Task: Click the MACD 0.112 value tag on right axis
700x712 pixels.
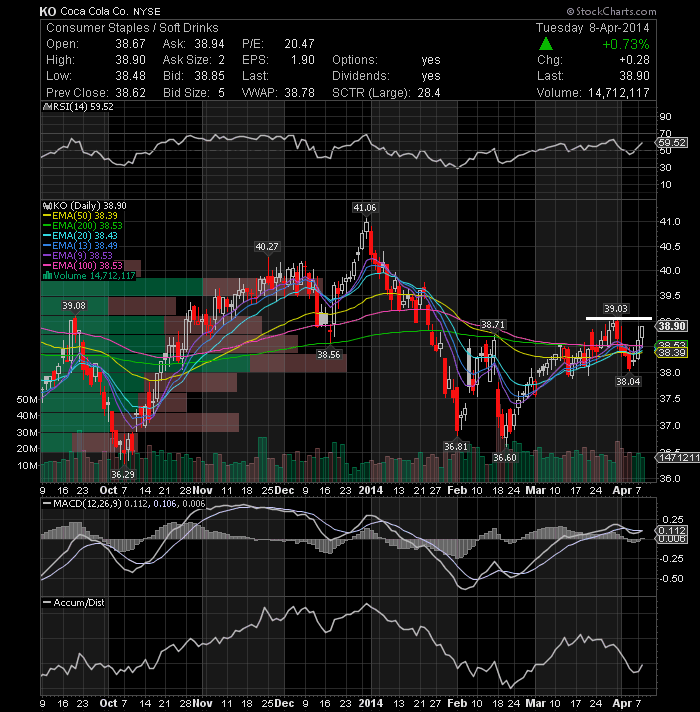Action: [x=672, y=530]
